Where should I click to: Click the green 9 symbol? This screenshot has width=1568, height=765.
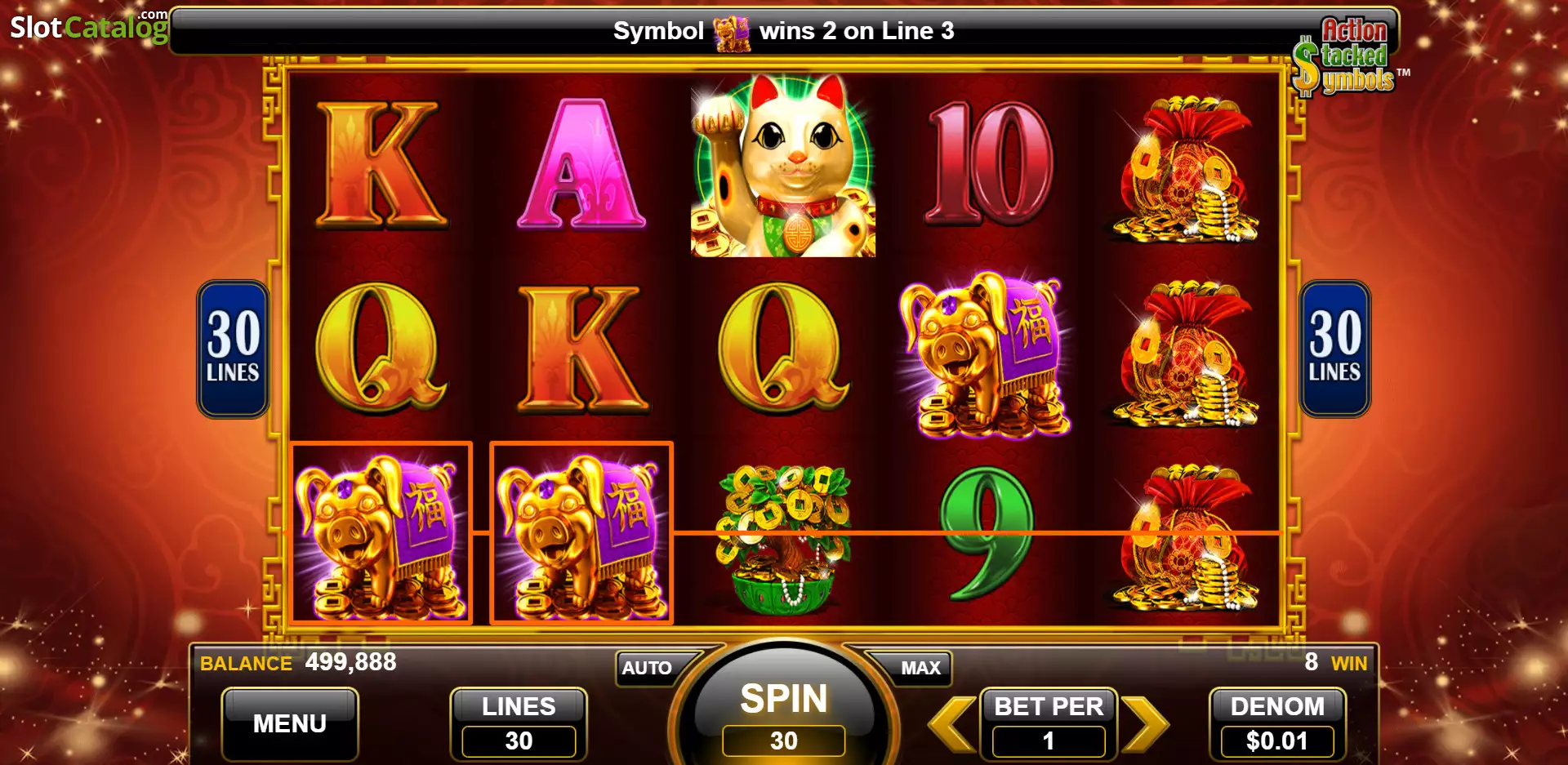(x=987, y=534)
